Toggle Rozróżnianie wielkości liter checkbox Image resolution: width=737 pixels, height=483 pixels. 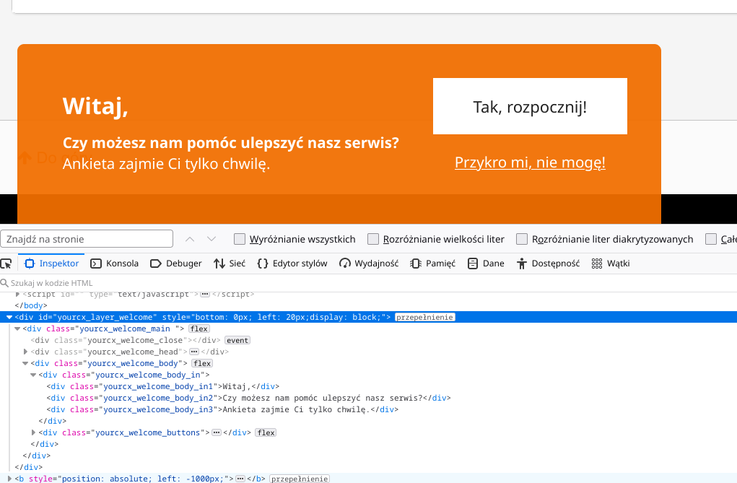click(374, 239)
